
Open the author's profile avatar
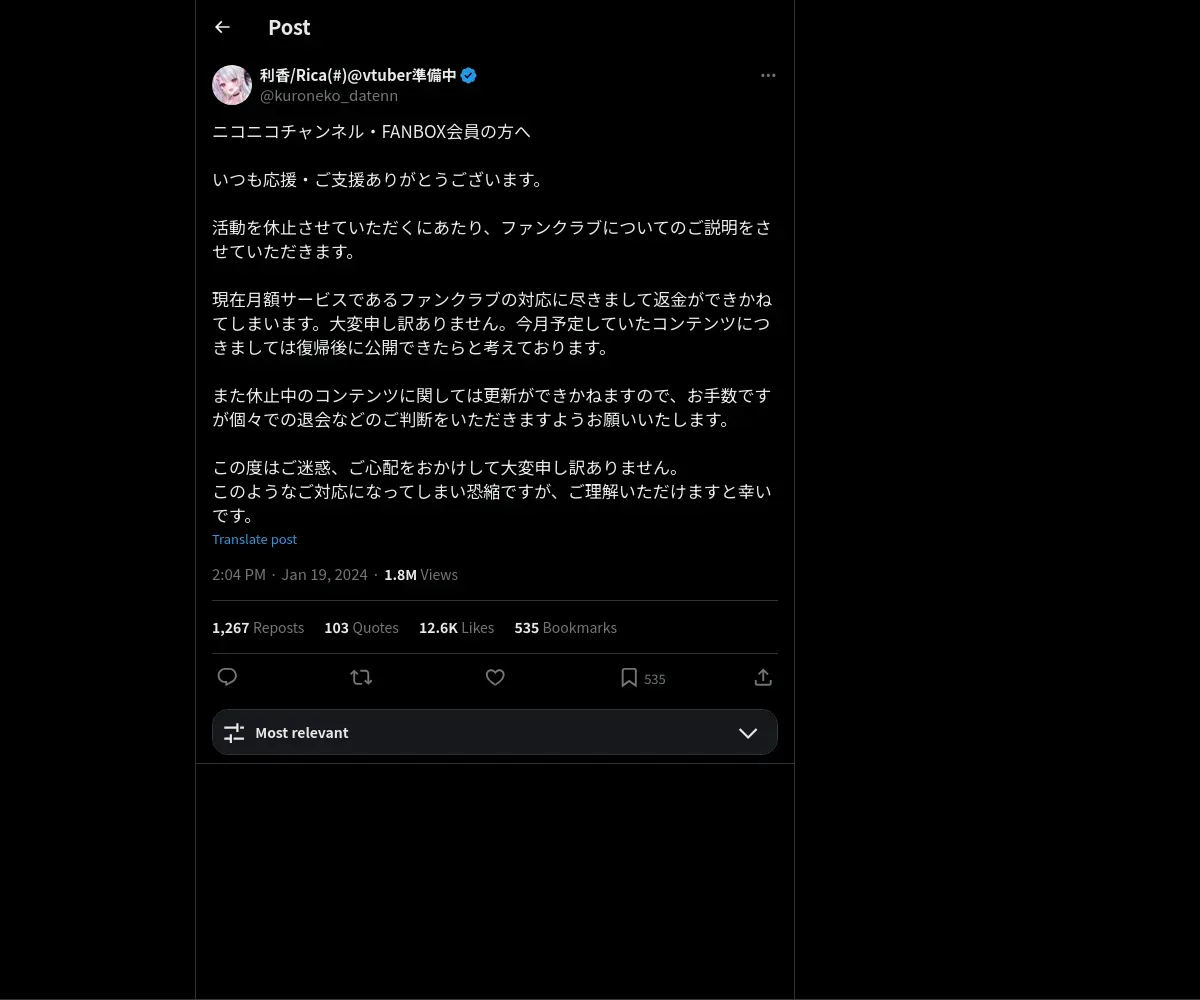click(232, 85)
